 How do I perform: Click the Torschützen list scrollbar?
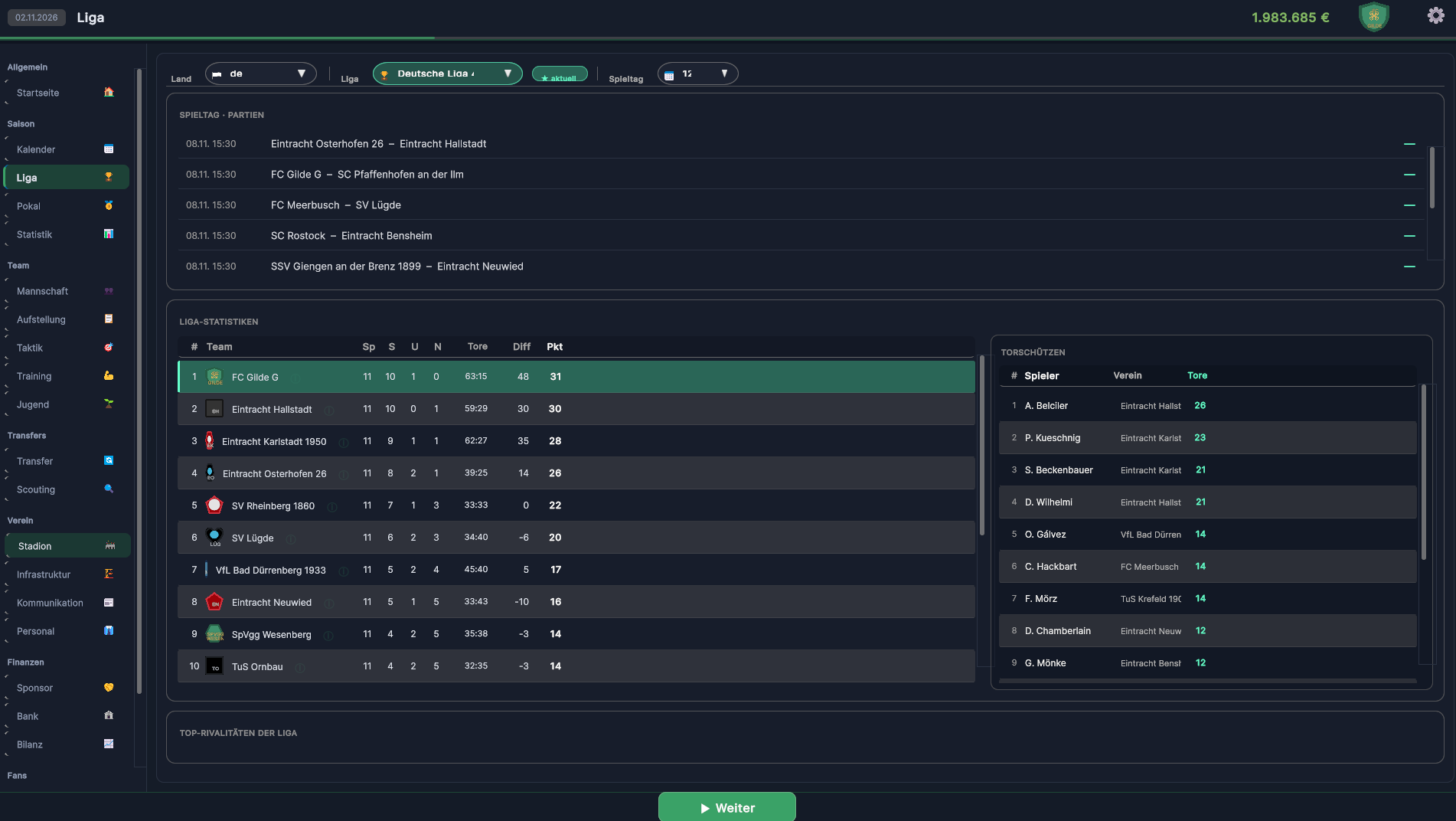[1424, 472]
